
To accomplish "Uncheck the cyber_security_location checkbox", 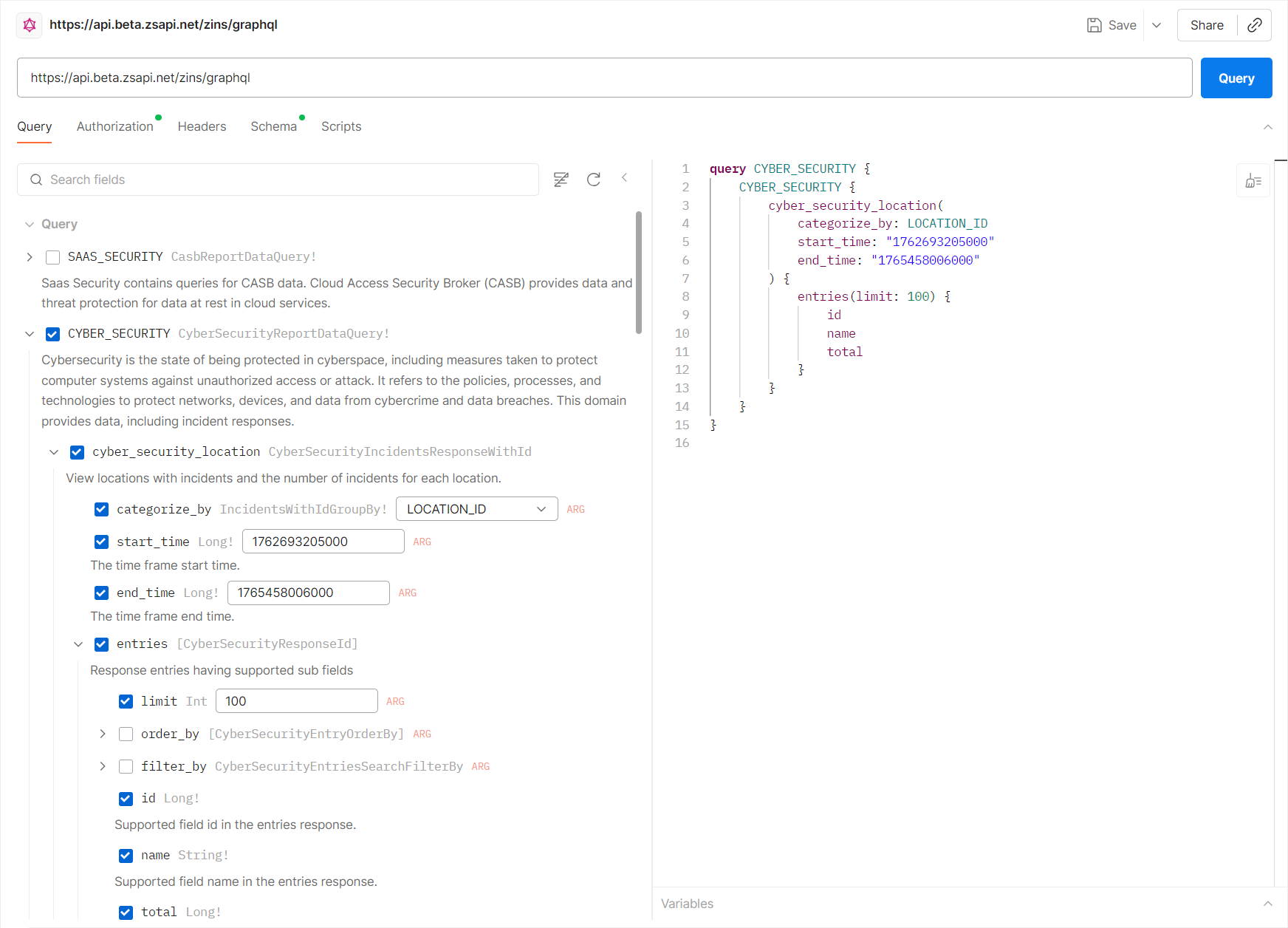I will click(77, 452).
